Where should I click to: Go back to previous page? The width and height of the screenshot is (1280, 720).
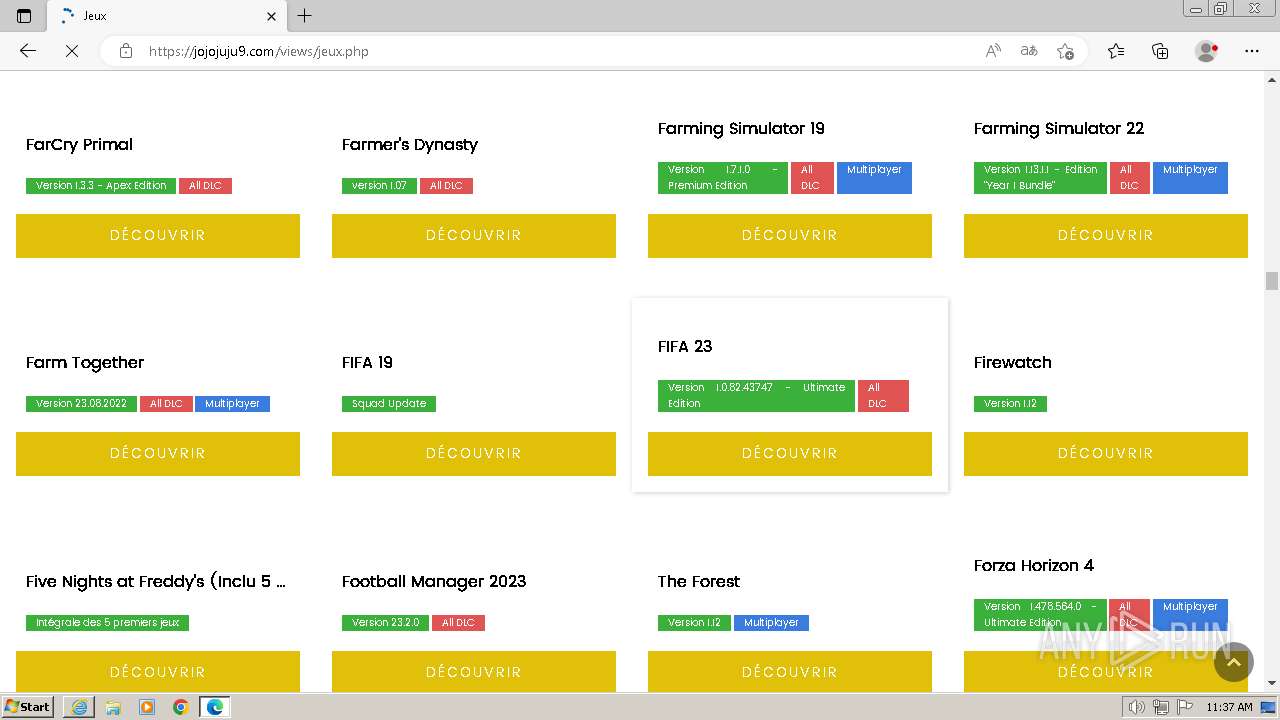28,51
